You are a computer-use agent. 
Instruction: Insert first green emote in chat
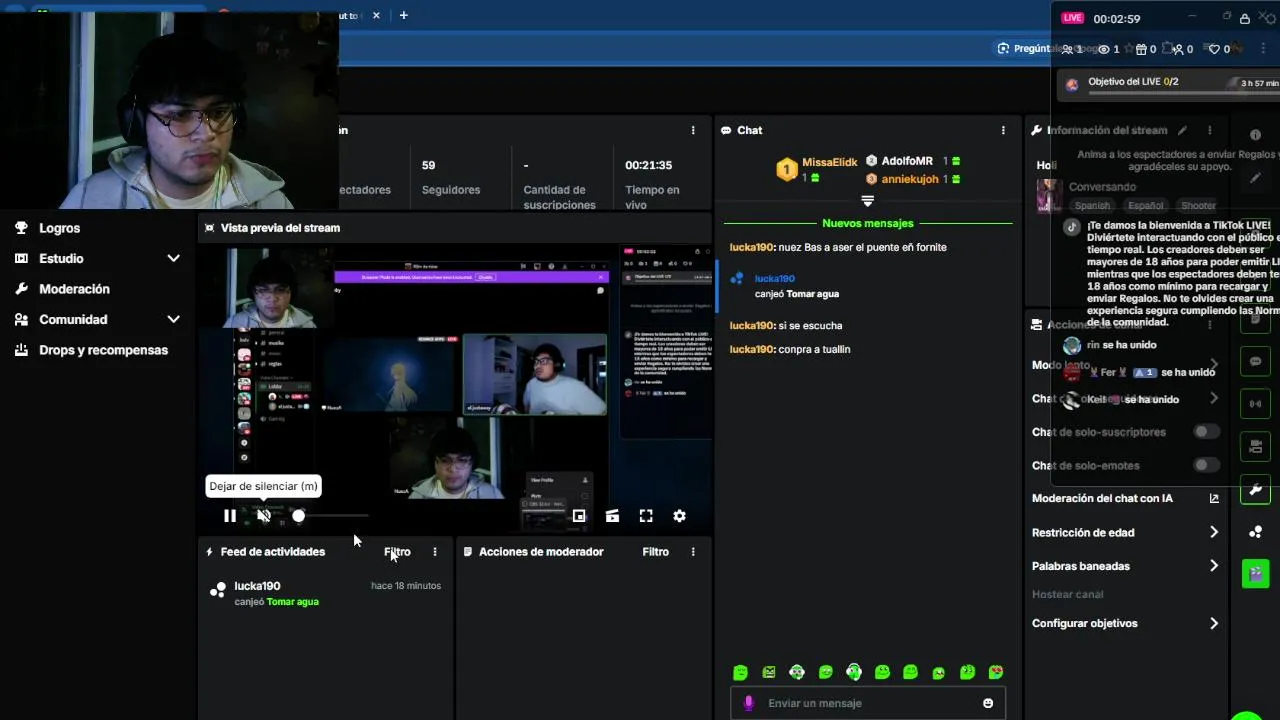(740, 673)
